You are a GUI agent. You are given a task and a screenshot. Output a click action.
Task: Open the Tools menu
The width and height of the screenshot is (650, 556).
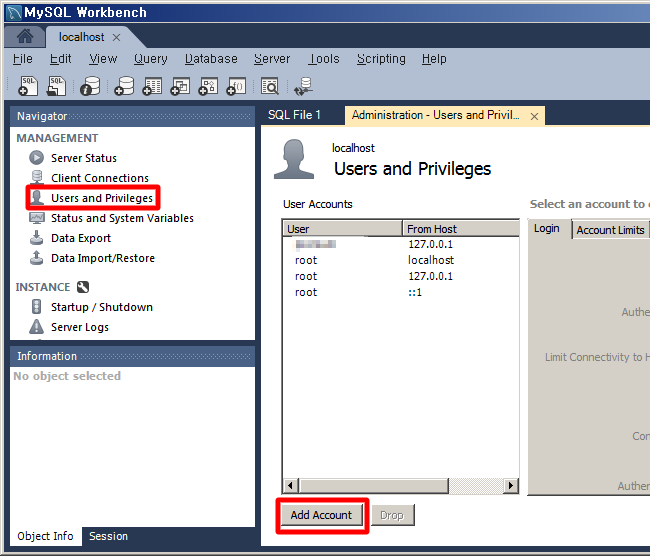click(x=324, y=59)
